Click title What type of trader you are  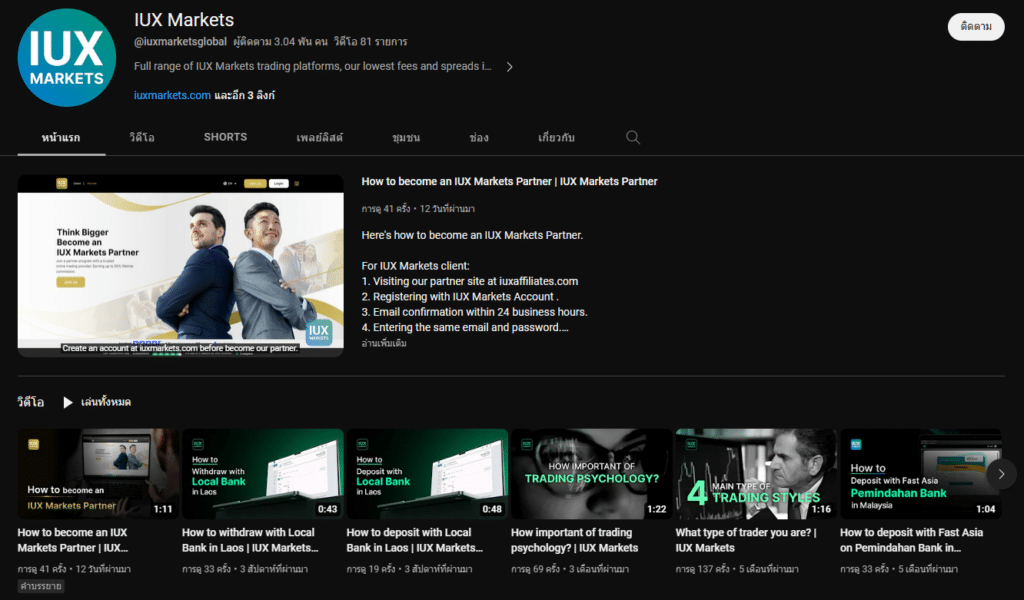pyautogui.click(x=746, y=540)
